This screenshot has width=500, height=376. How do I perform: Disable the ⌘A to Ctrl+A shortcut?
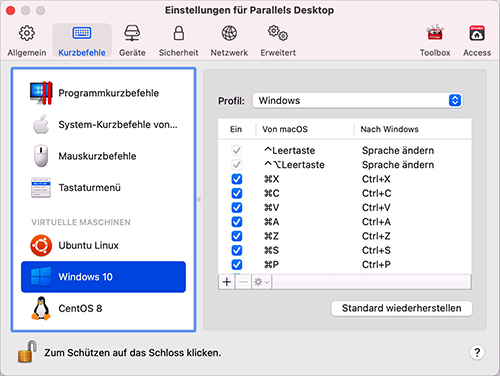tap(237, 222)
